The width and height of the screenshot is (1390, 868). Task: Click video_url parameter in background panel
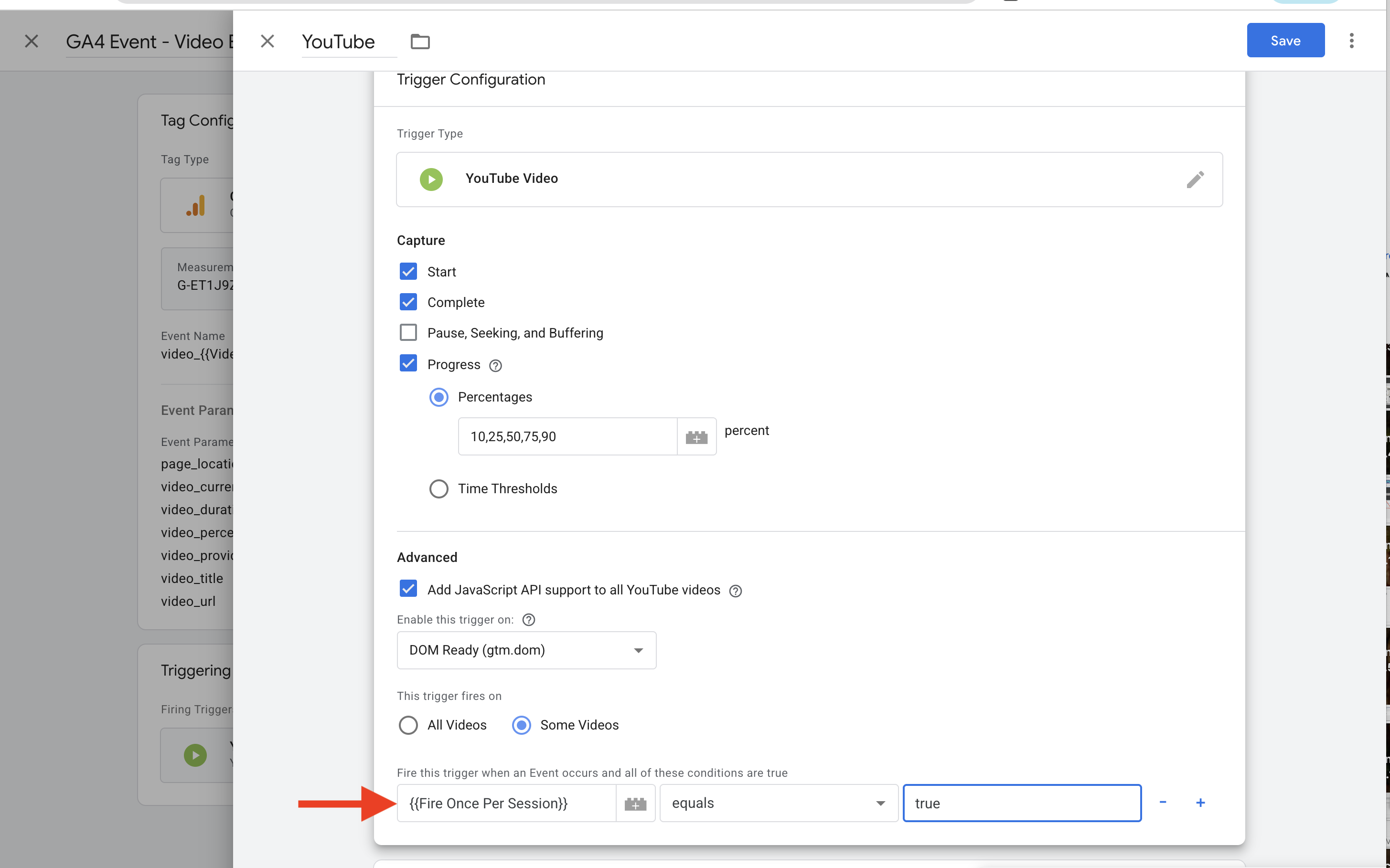(x=188, y=601)
